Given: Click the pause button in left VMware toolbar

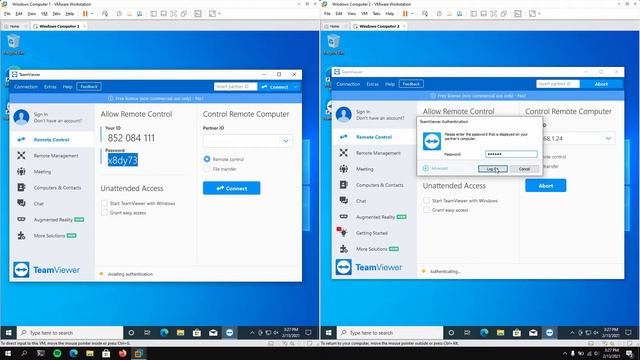Looking at the screenshot, I should click(85, 13).
